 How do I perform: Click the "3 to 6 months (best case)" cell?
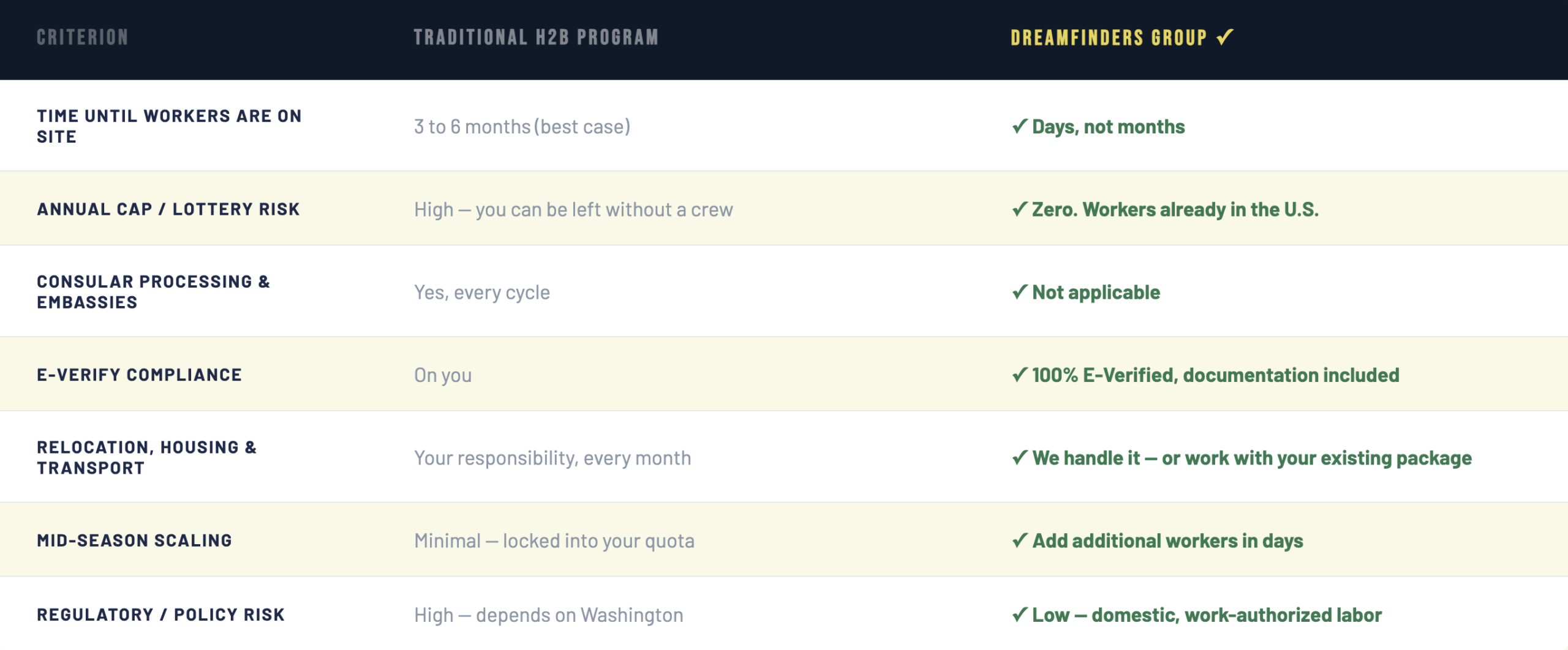coord(522,127)
